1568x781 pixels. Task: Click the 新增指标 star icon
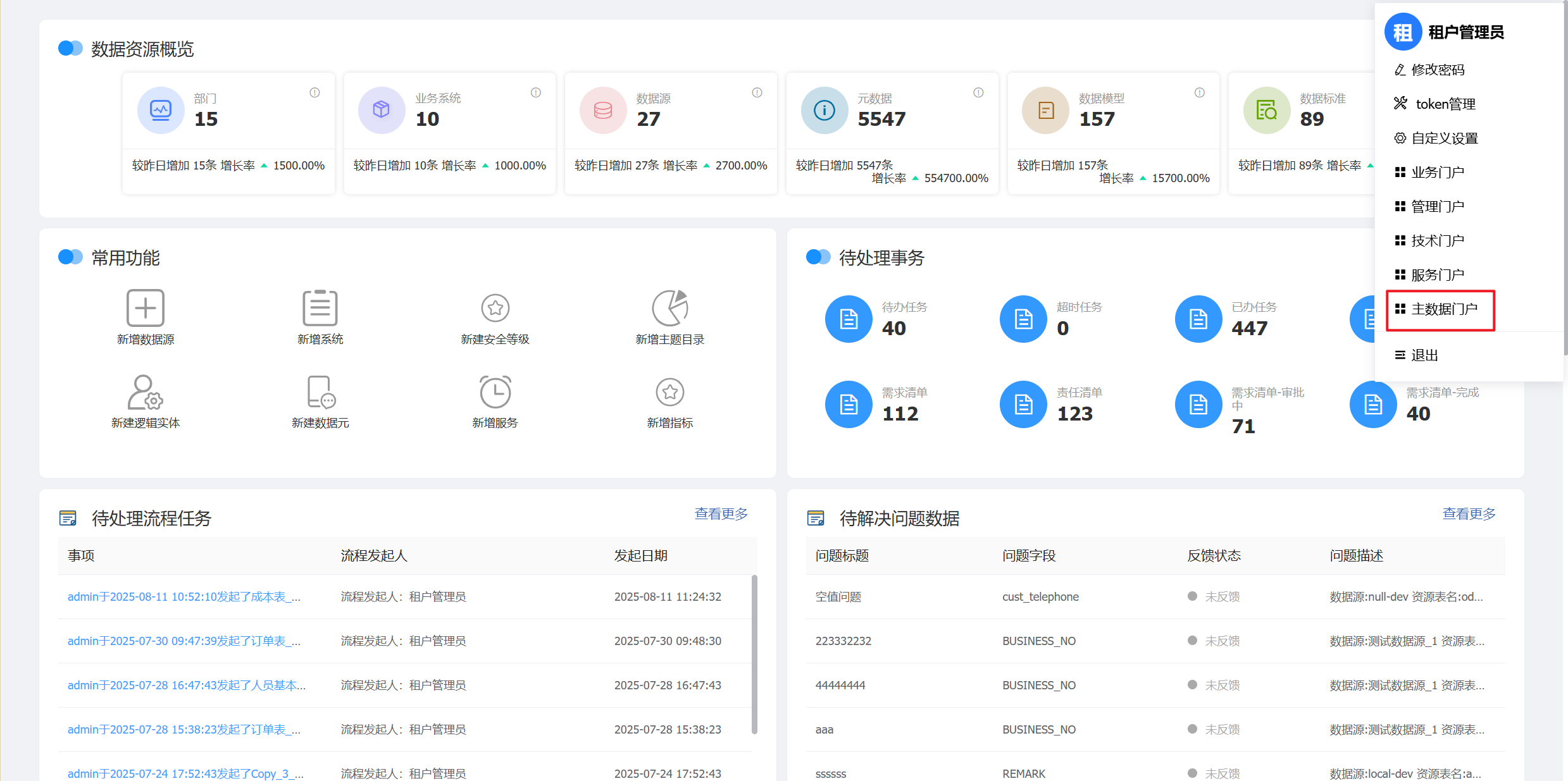tap(669, 392)
